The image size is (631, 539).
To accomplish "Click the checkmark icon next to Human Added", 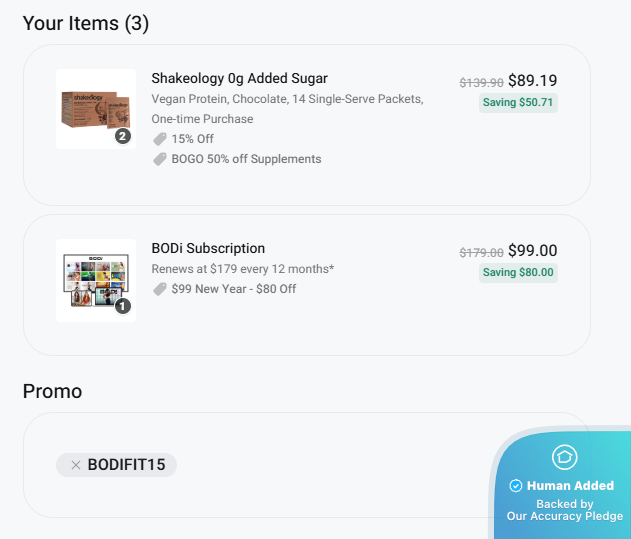I will click(x=516, y=486).
